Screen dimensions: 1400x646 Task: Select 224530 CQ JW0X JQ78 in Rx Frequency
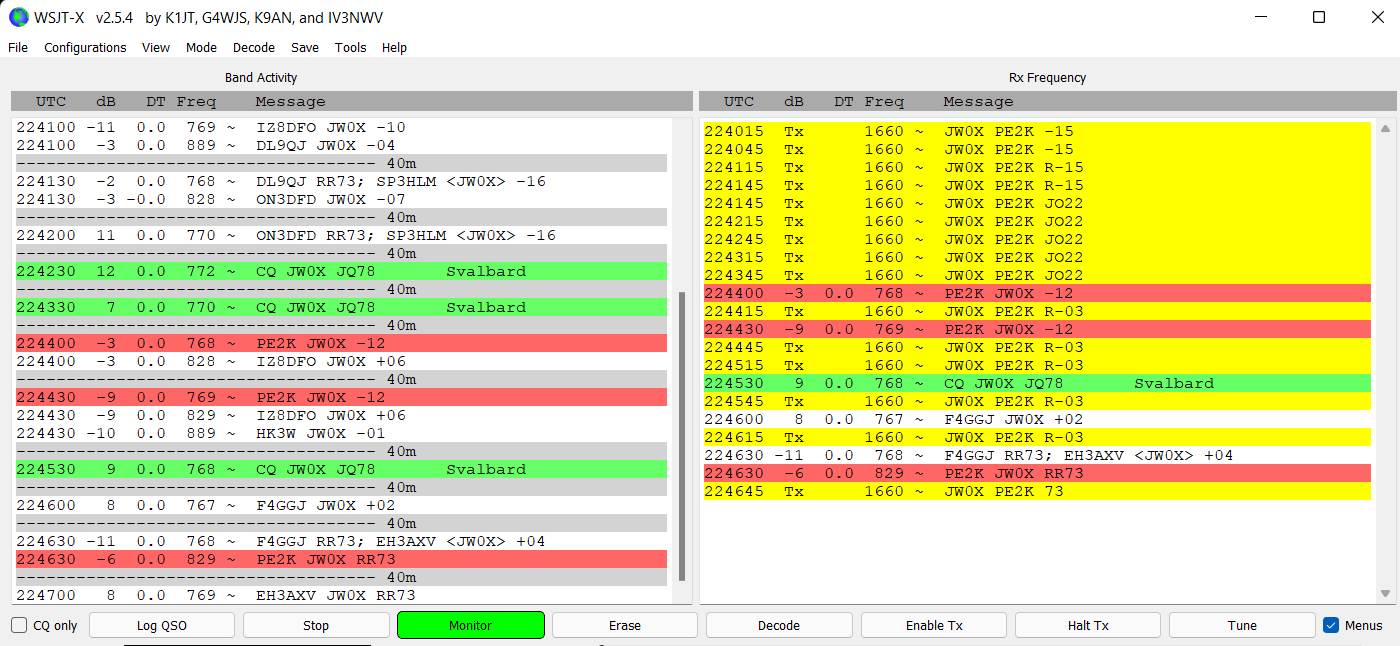(1037, 383)
